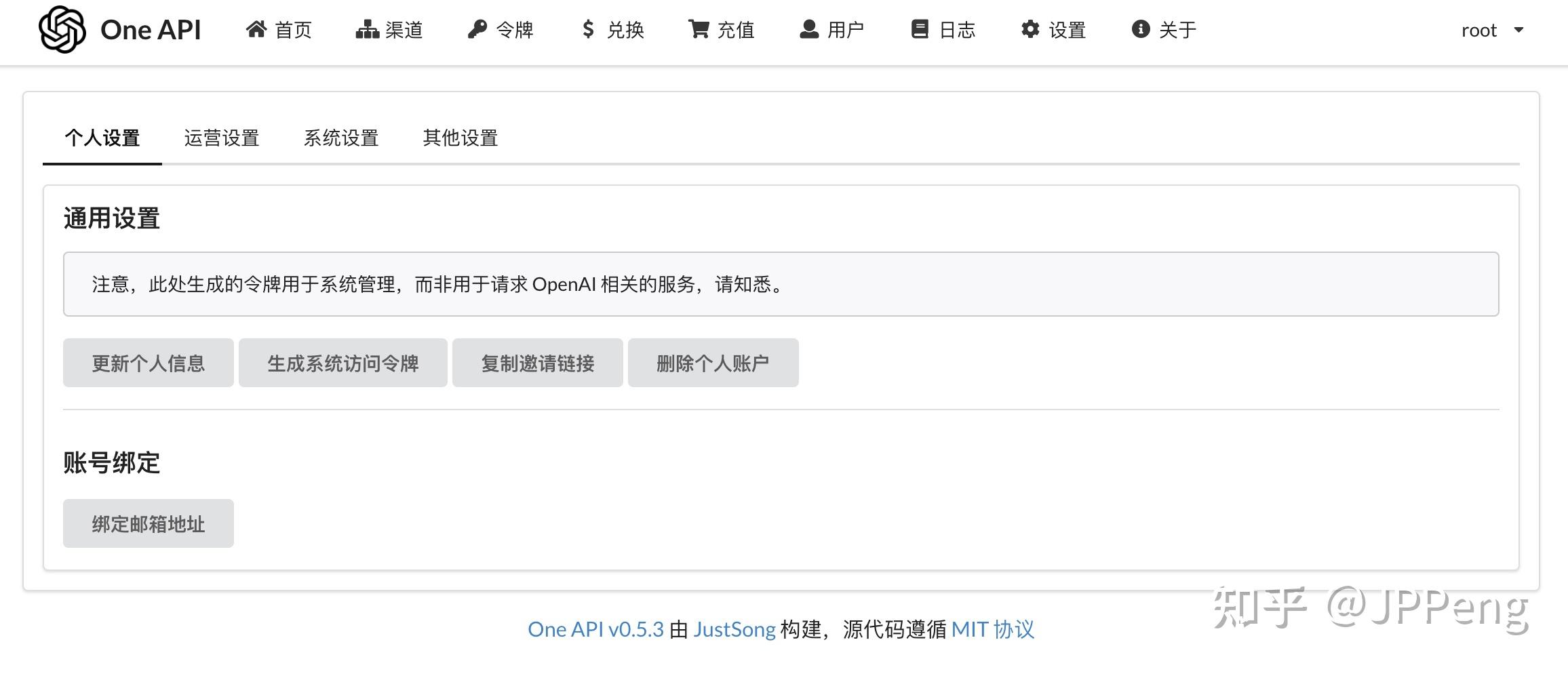The image size is (1568, 678).
Task: Open the 系统设置 tab
Action: (342, 138)
